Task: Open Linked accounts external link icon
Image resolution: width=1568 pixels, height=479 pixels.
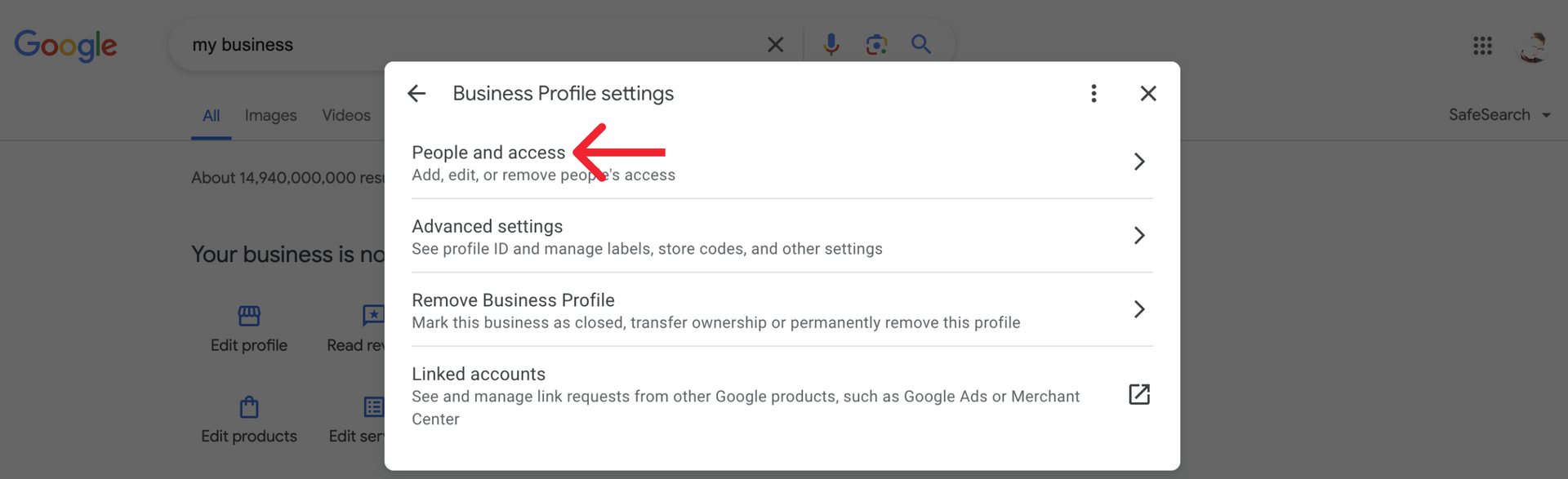Action: (x=1139, y=395)
